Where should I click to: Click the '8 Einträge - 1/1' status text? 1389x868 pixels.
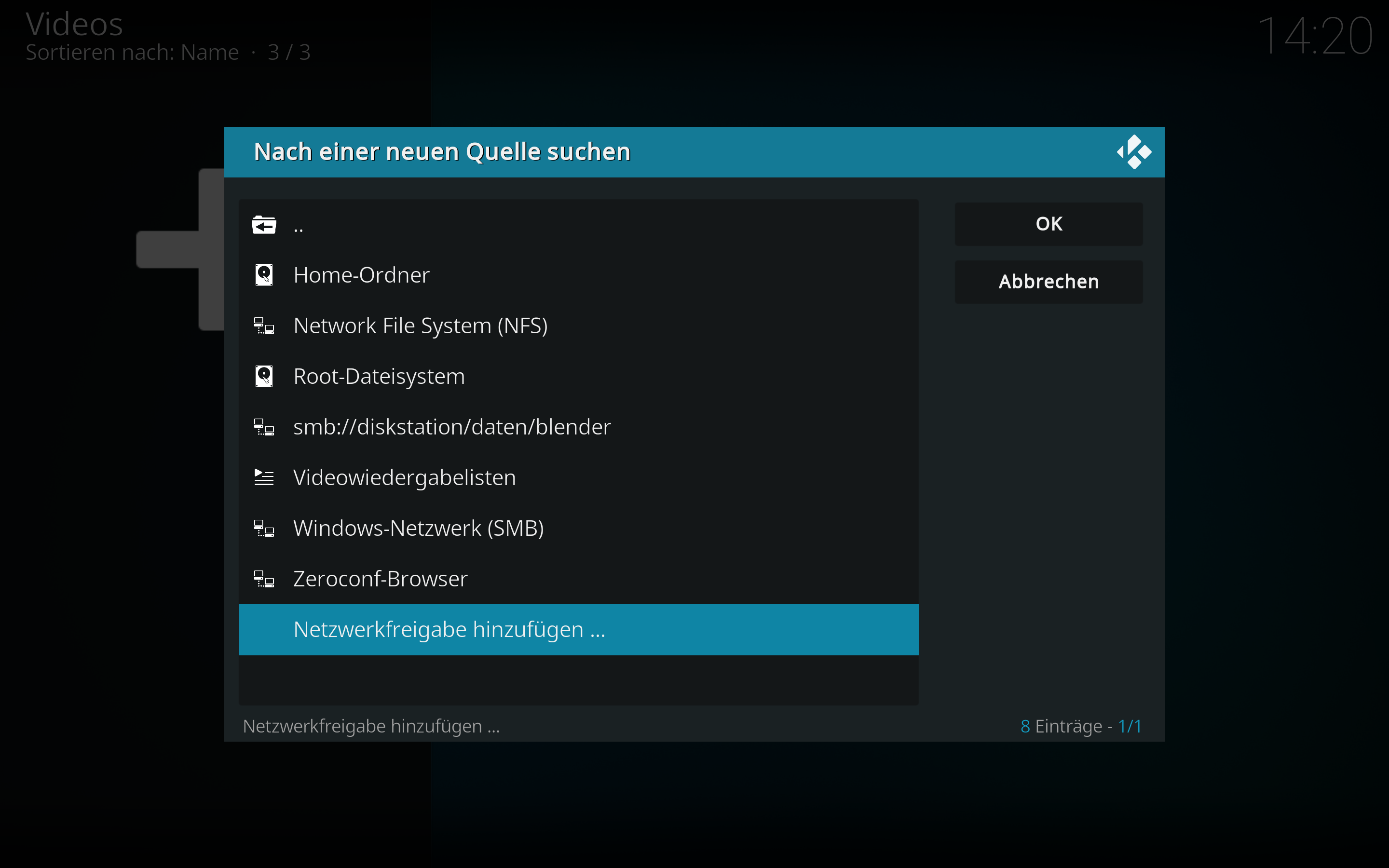click(x=1080, y=725)
